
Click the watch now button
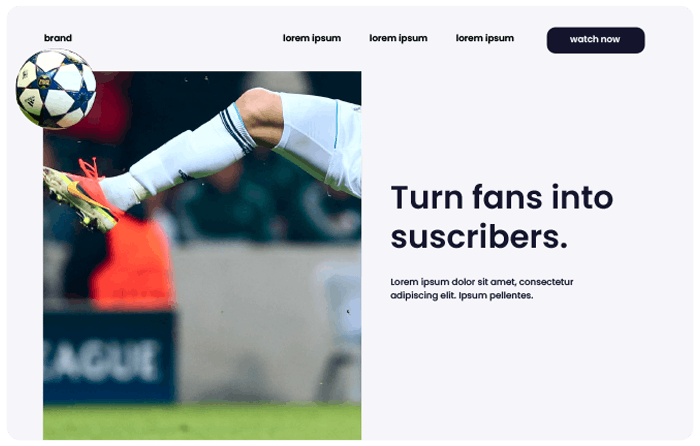[596, 40]
